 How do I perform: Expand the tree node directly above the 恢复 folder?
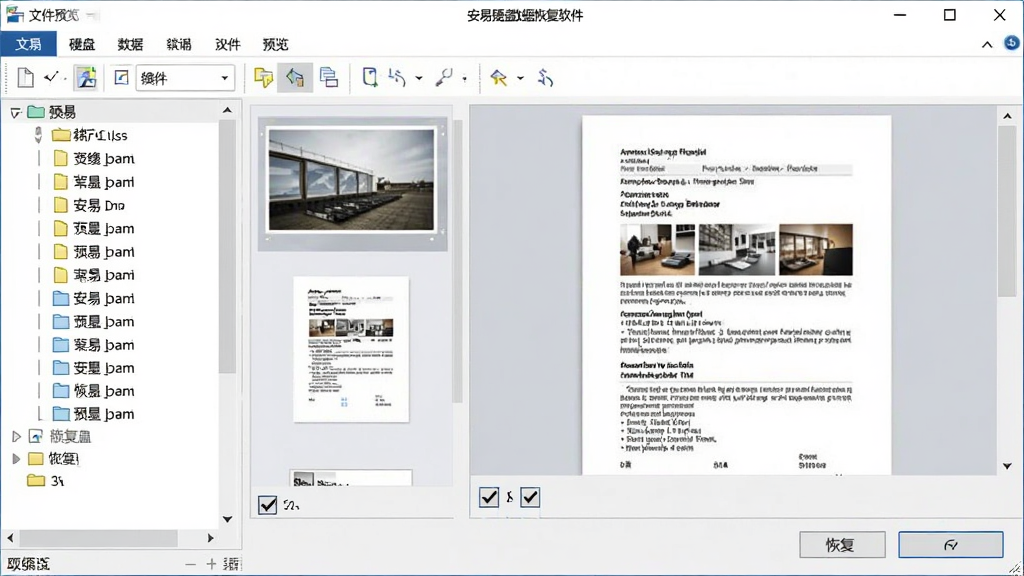tap(16, 436)
